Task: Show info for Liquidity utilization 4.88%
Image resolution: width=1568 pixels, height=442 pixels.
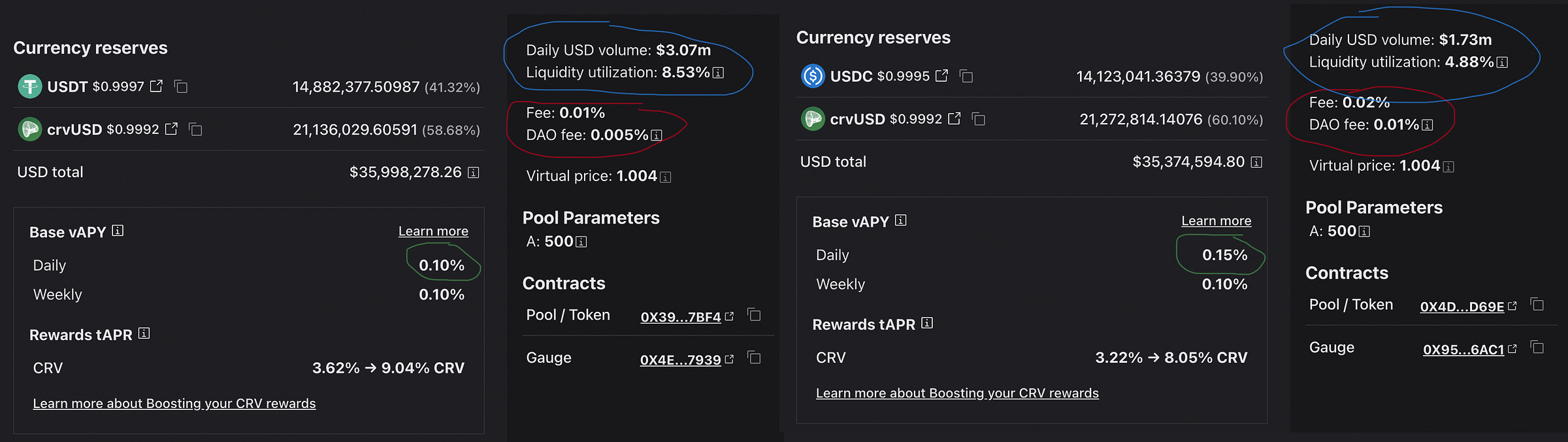Action: 1502,62
